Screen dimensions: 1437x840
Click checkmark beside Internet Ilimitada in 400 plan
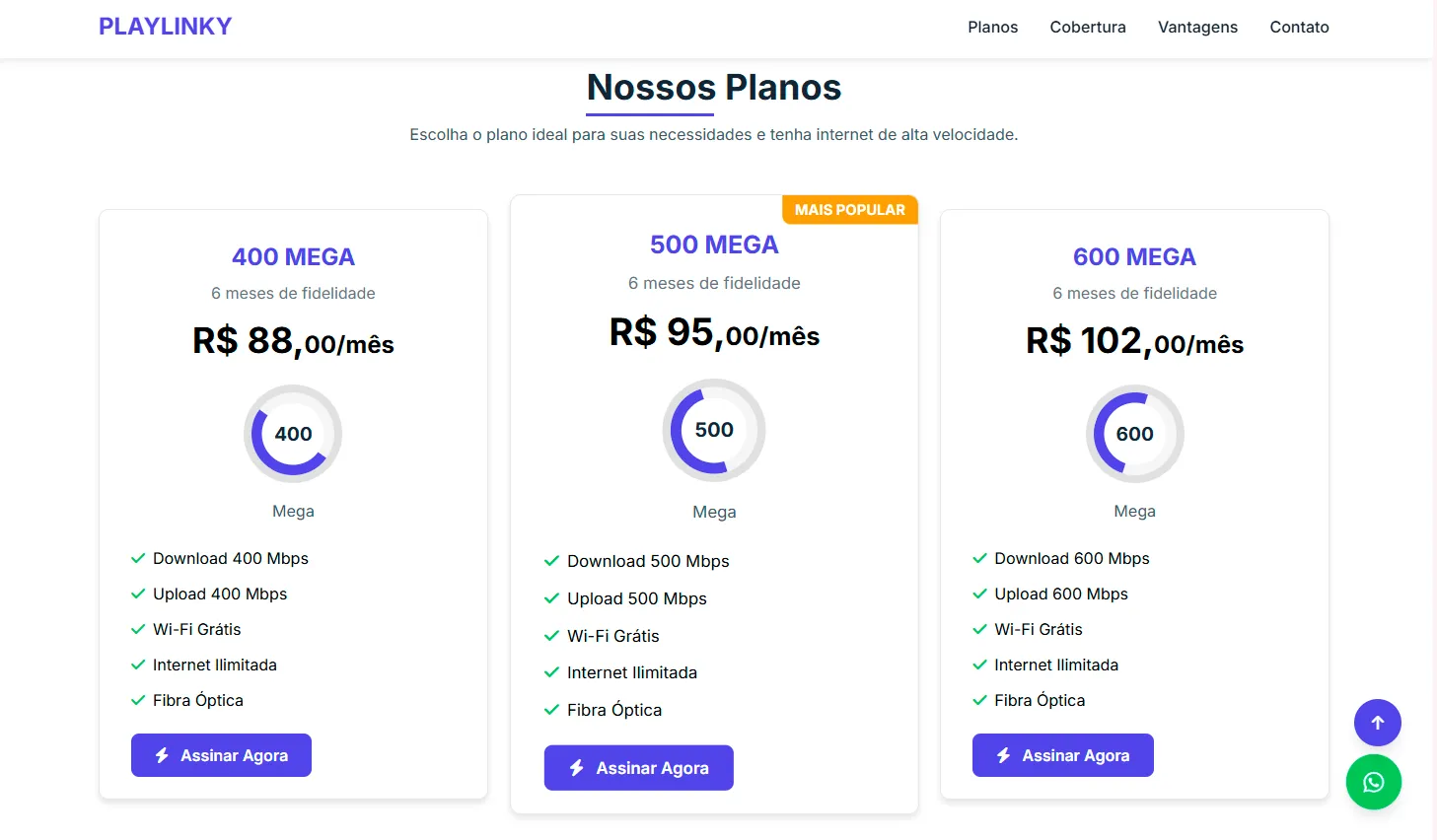pyautogui.click(x=138, y=665)
